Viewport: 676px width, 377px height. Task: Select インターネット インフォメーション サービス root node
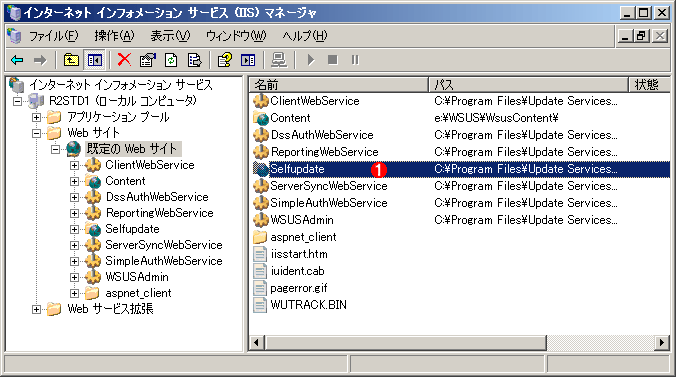pos(121,85)
